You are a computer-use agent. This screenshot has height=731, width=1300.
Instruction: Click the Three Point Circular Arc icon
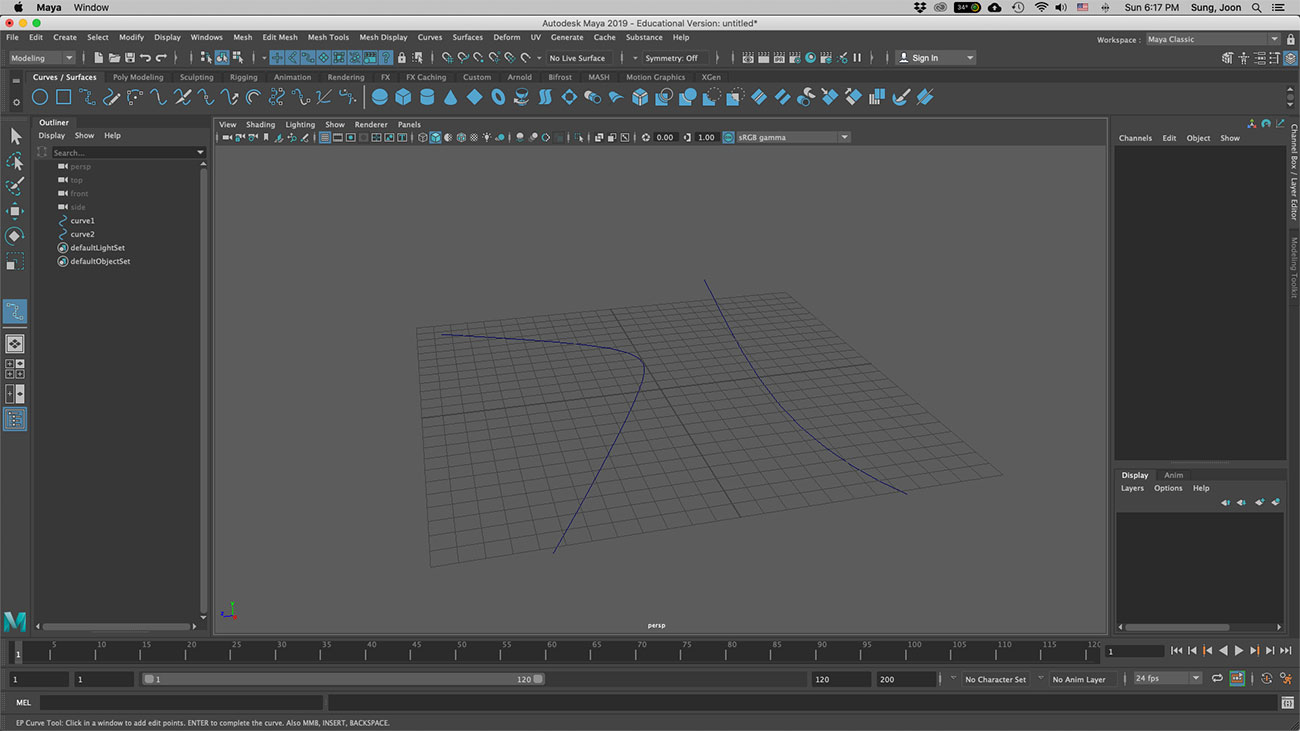[x=135, y=97]
